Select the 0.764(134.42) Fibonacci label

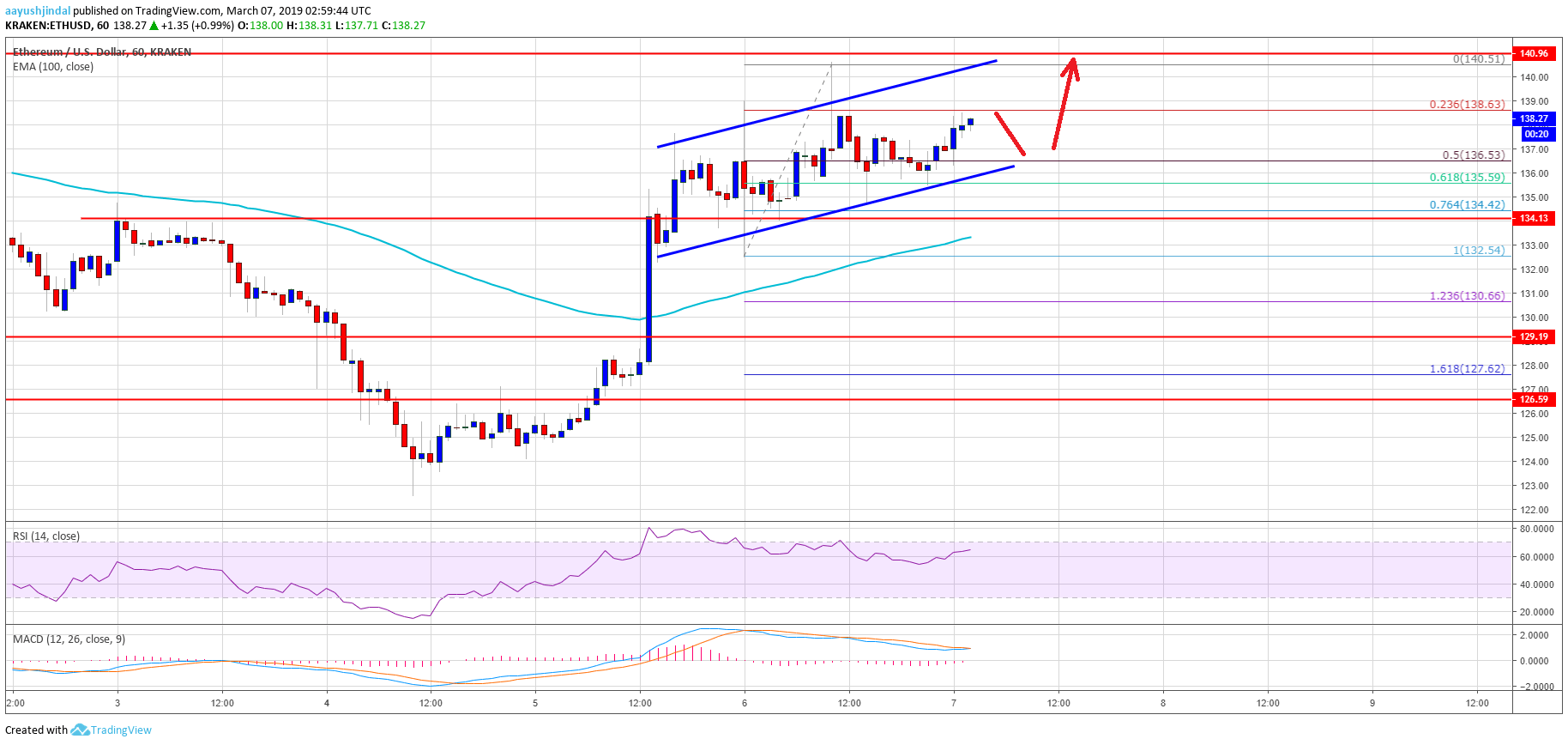(x=1467, y=205)
